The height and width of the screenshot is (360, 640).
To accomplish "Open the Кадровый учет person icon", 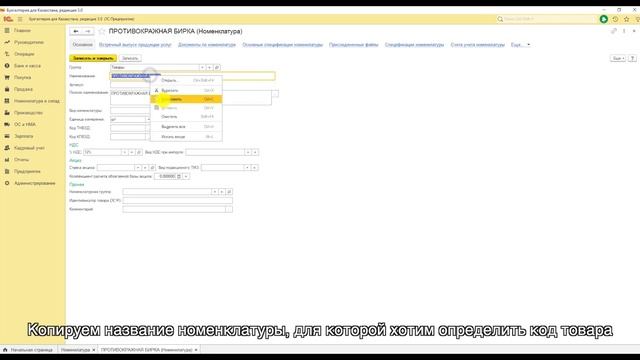I will click(x=7, y=148).
